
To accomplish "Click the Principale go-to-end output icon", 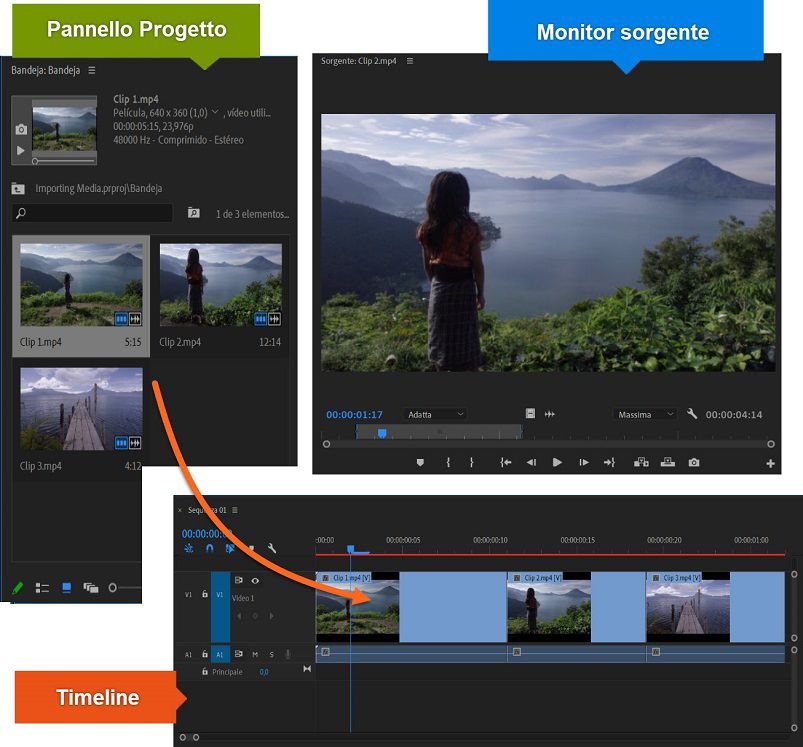I will coord(307,669).
